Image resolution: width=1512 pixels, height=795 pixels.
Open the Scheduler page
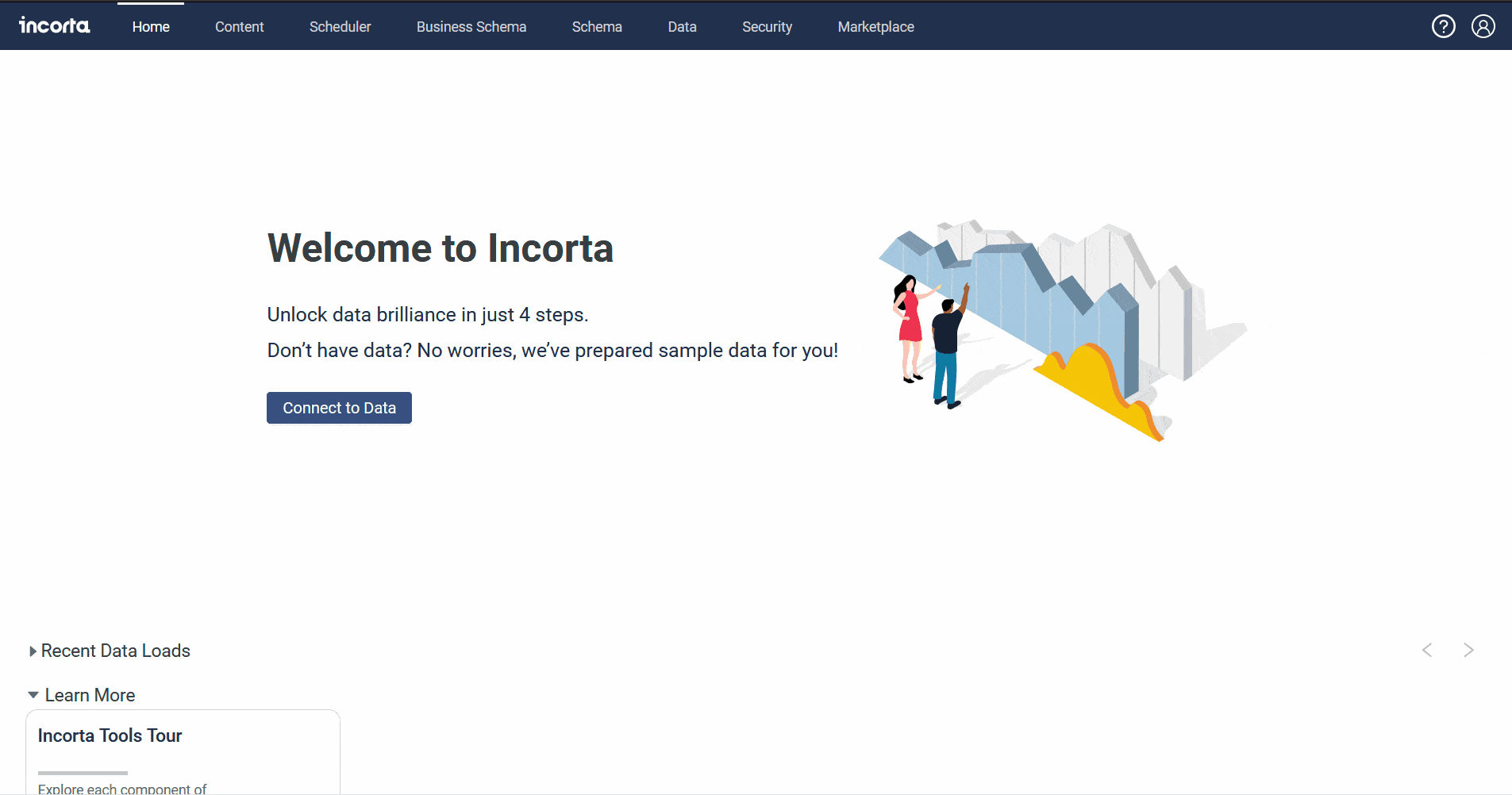(x=340, y=26)
